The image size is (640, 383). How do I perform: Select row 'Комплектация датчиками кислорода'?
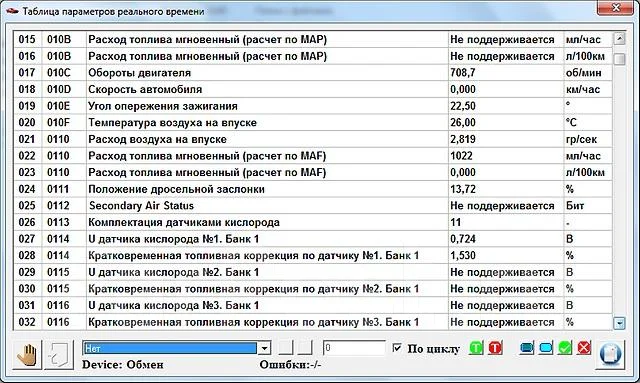point(313,222)
